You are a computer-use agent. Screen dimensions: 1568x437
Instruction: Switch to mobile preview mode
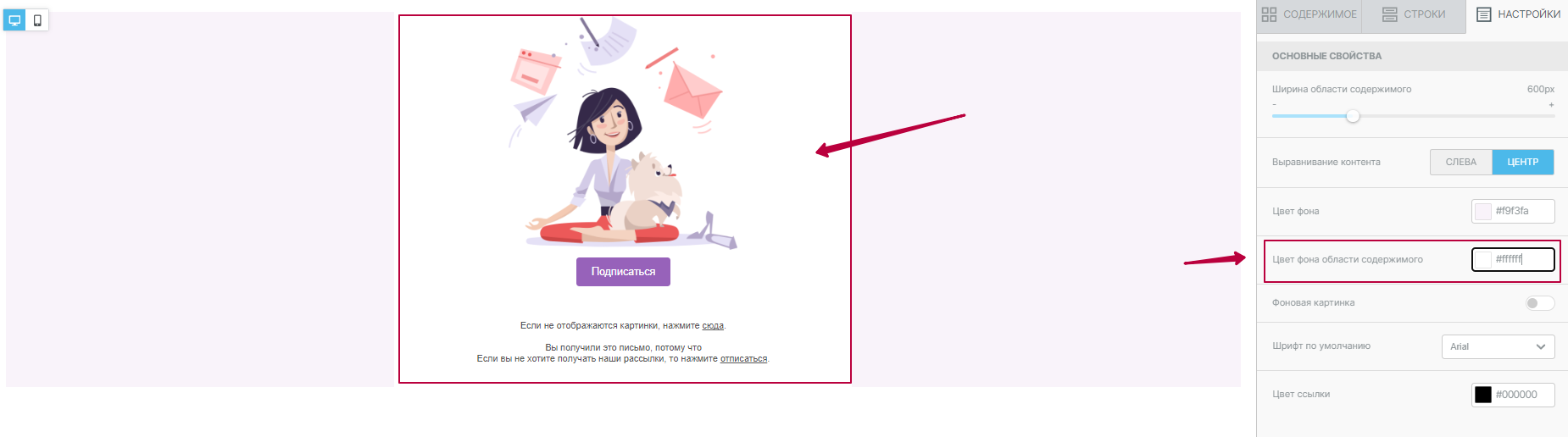(x=37, y=20)
